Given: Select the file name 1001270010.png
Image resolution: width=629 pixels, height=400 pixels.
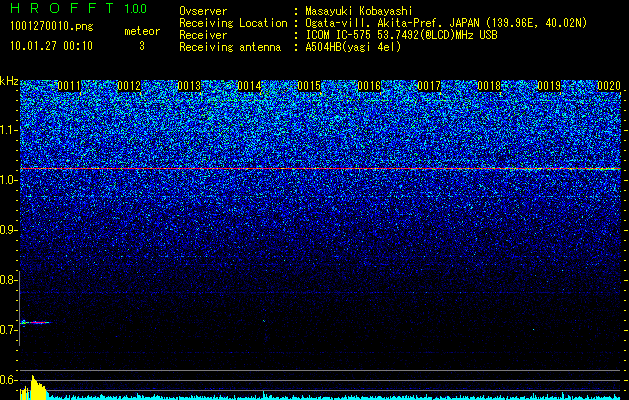Looking at the screenshot, I should 52,26.
